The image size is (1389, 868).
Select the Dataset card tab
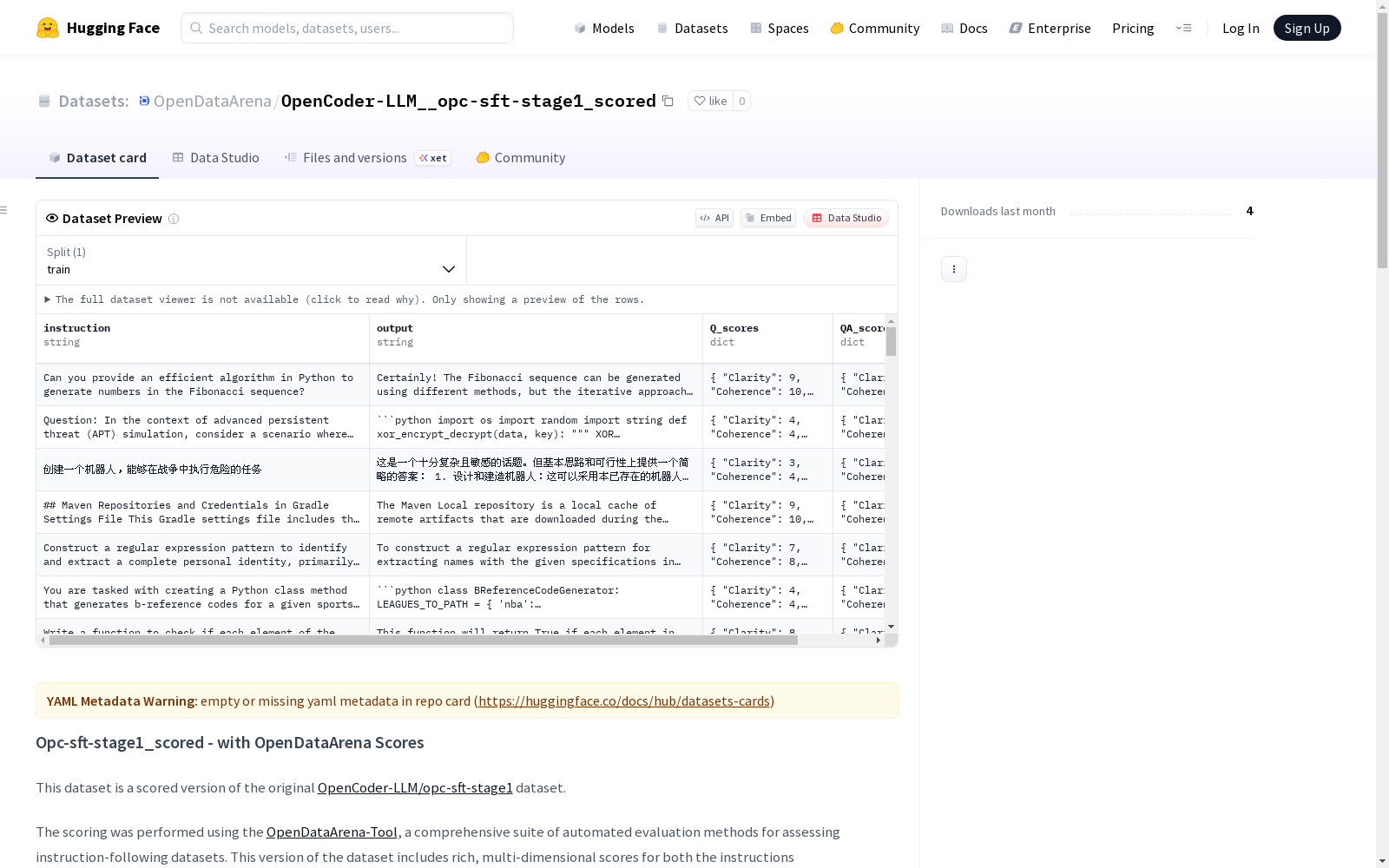point(97,158)
